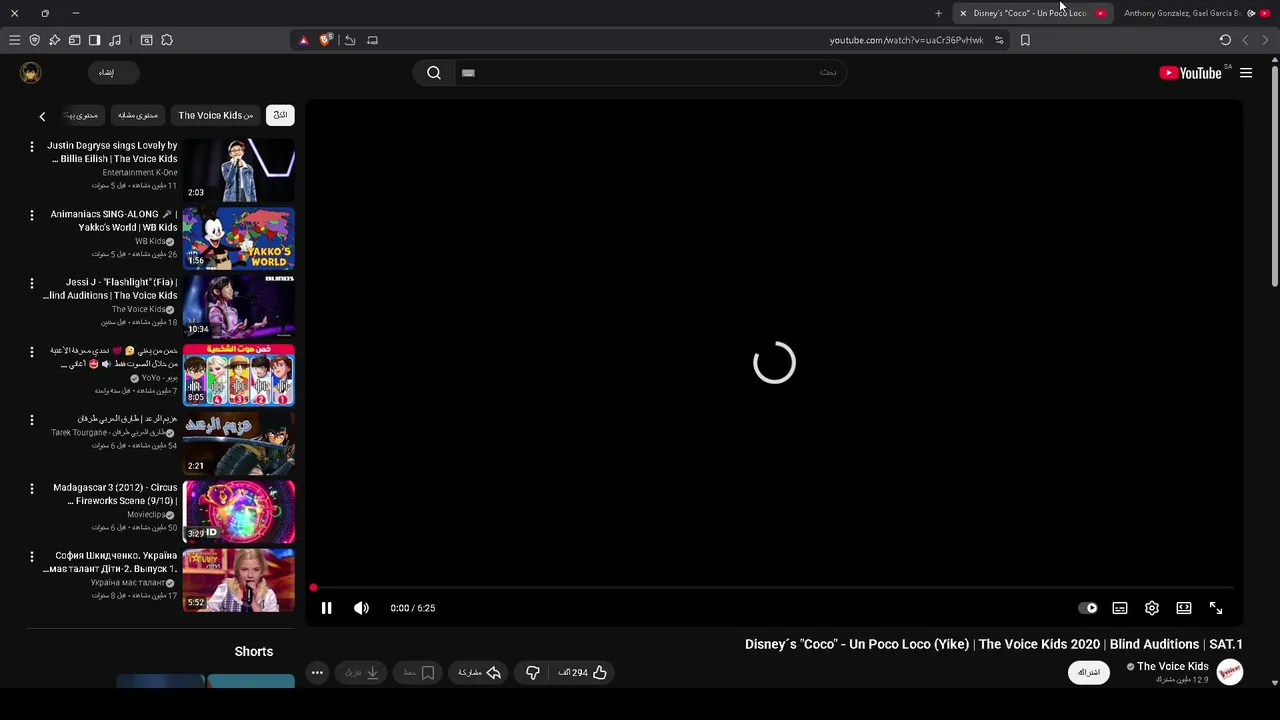Open the three-dot more actions menu below the video
The width and height of the screenshot is (1280, 720).
click(x=317, y=673)
